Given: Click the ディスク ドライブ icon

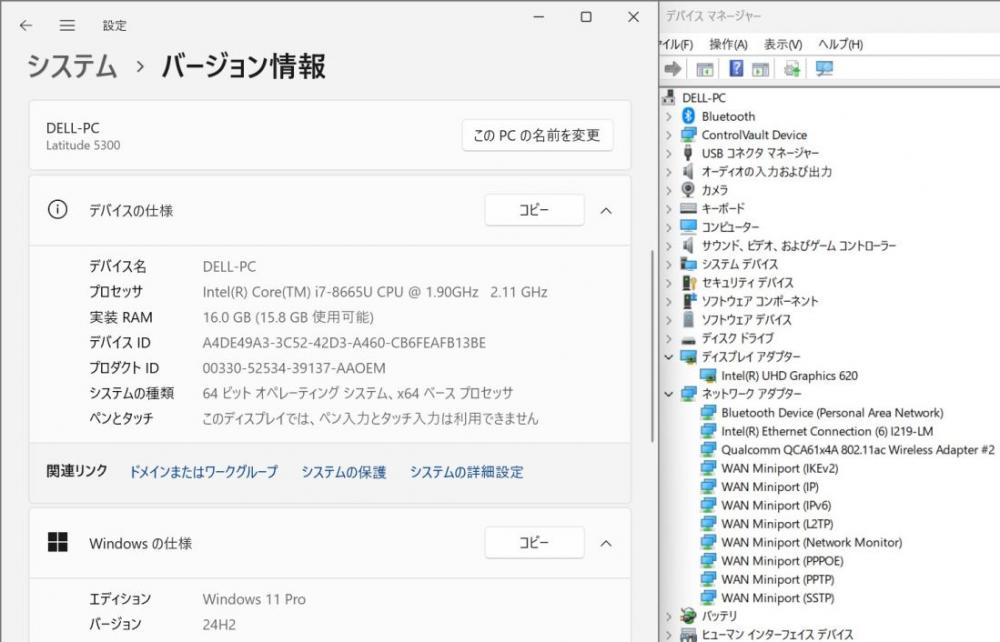Looking at the screenshot, I should coord(688,339).
